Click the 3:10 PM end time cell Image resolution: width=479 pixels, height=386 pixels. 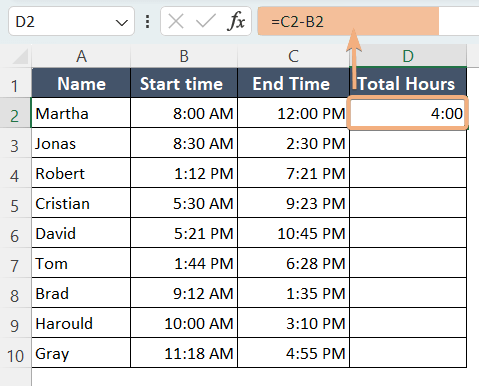[293, 323]
